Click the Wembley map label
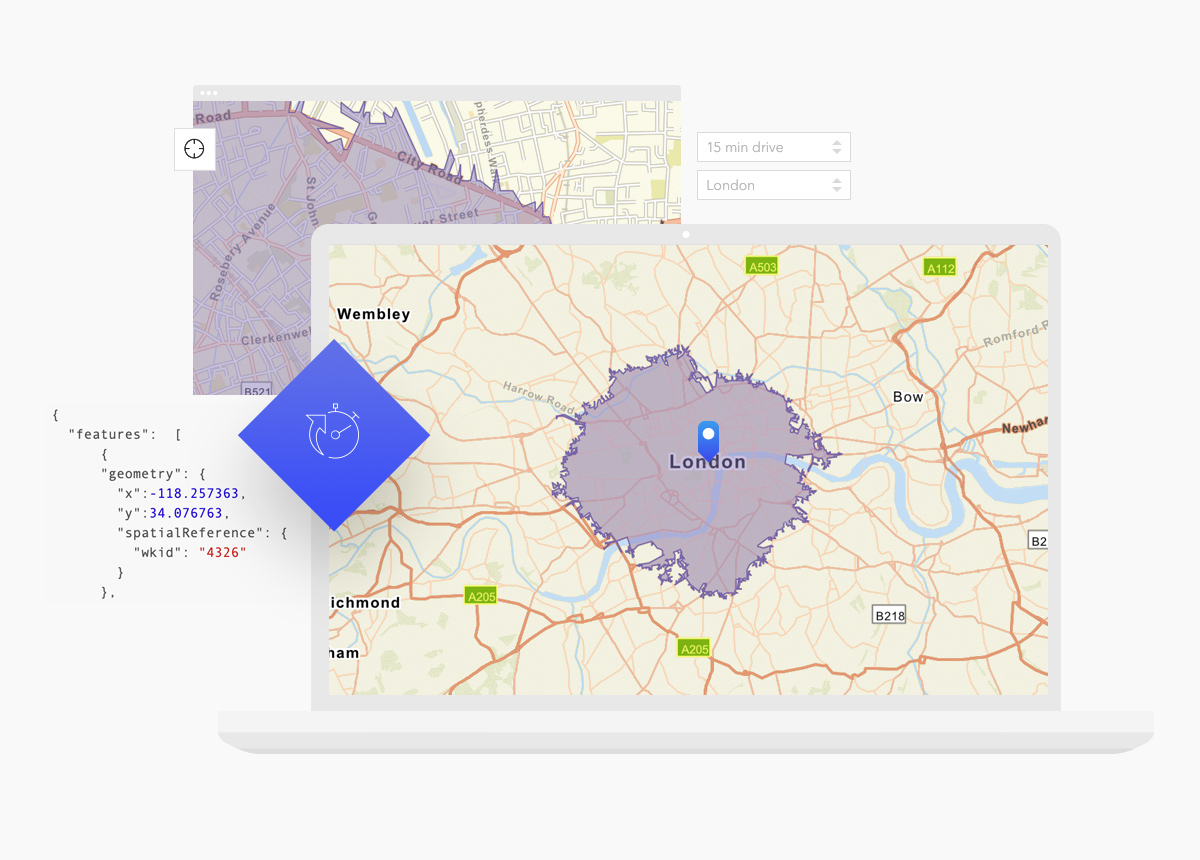 [x=374, y=314]
